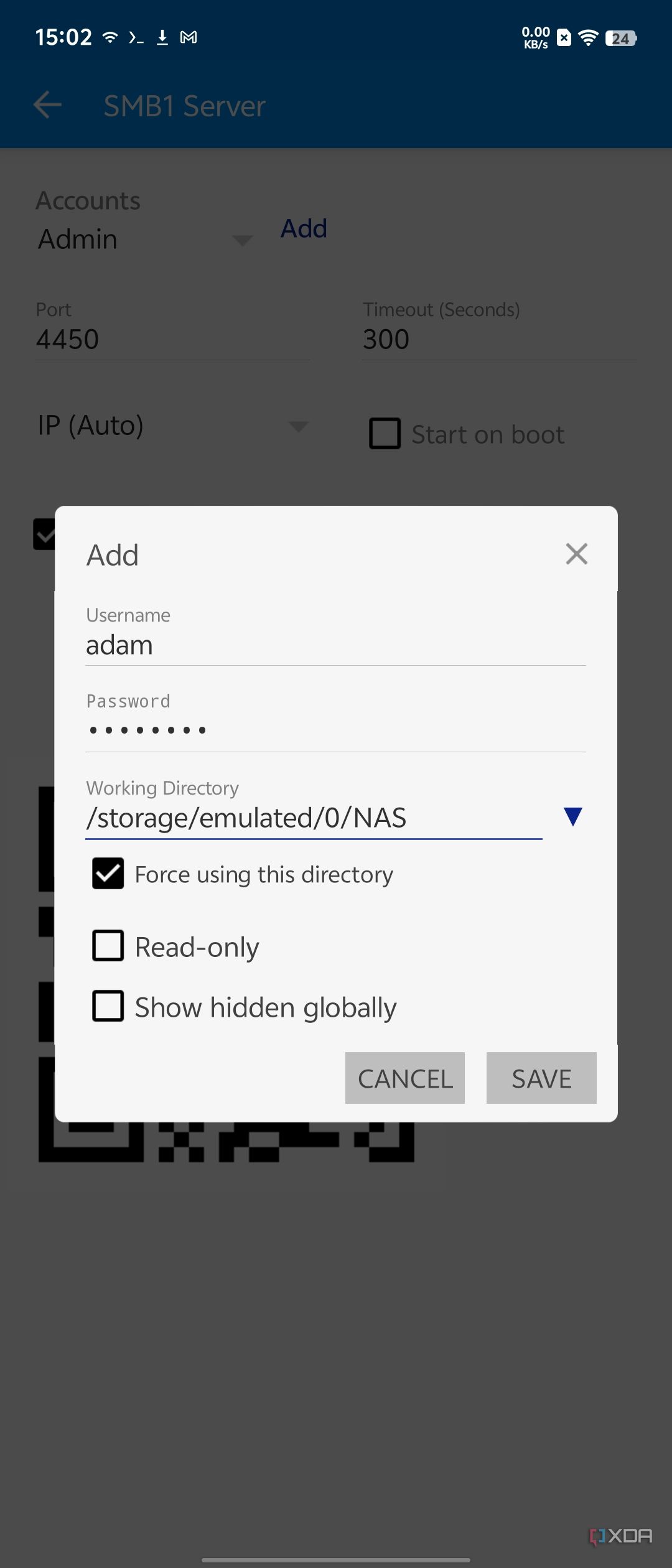Open the IP (Auto) dropdown
The height and width of the screenshot is (1568, 672).
173,426
